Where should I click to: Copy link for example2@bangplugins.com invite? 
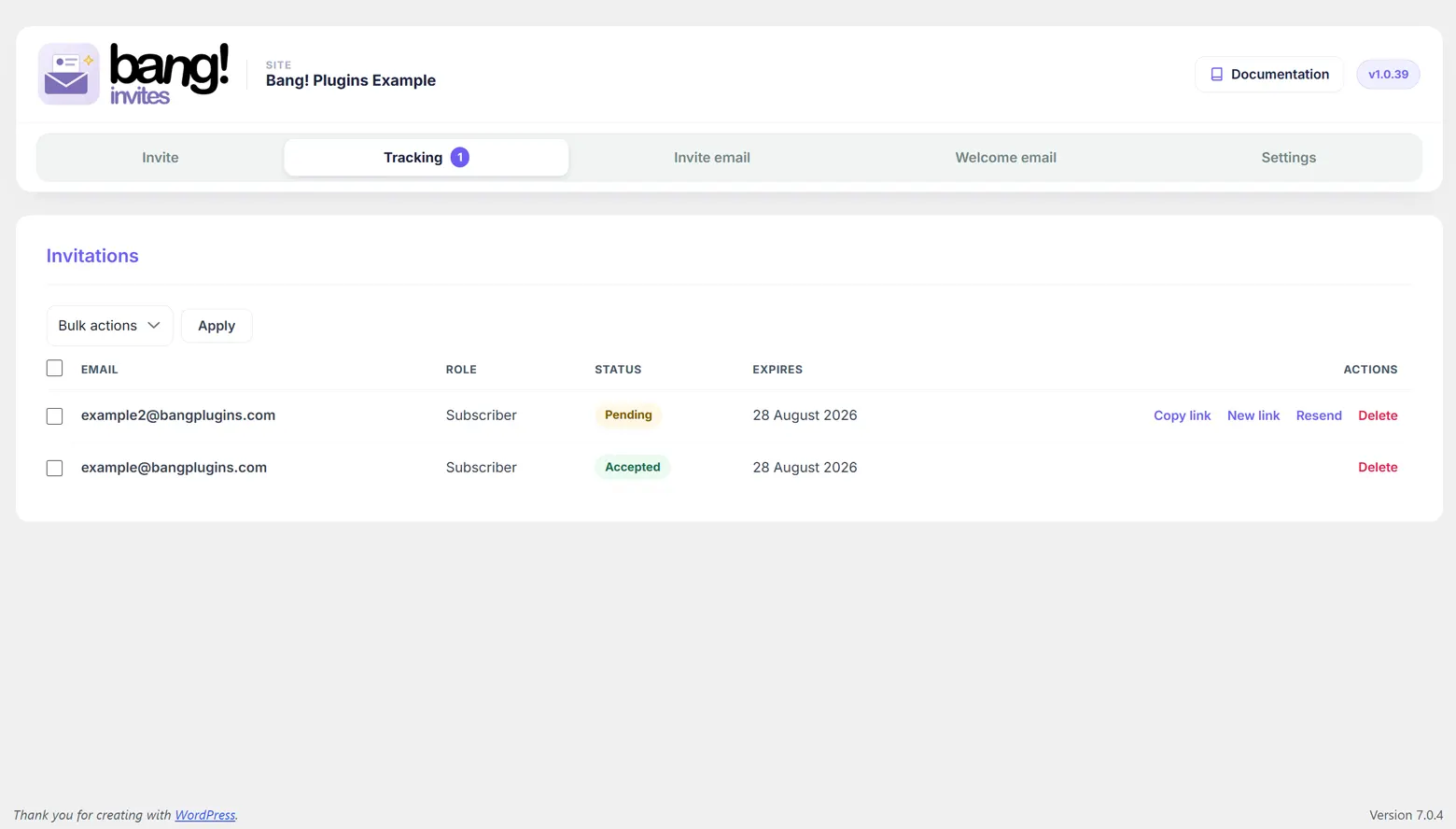pos(1182,415)
